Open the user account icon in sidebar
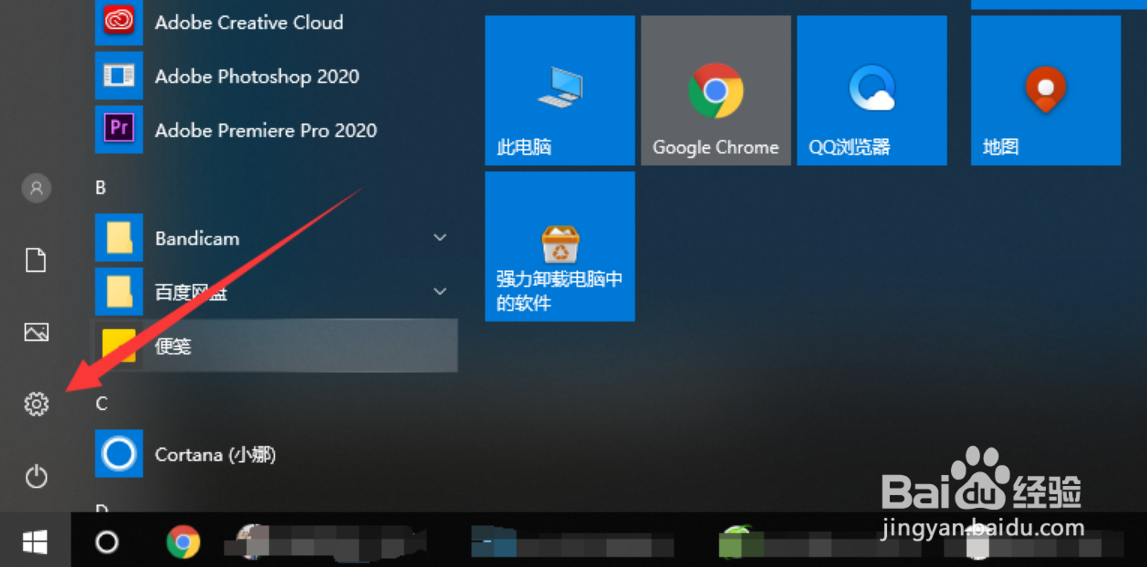Image resolution: width=1147 pixels, height=567 pixels. click(x=36, y=188)
